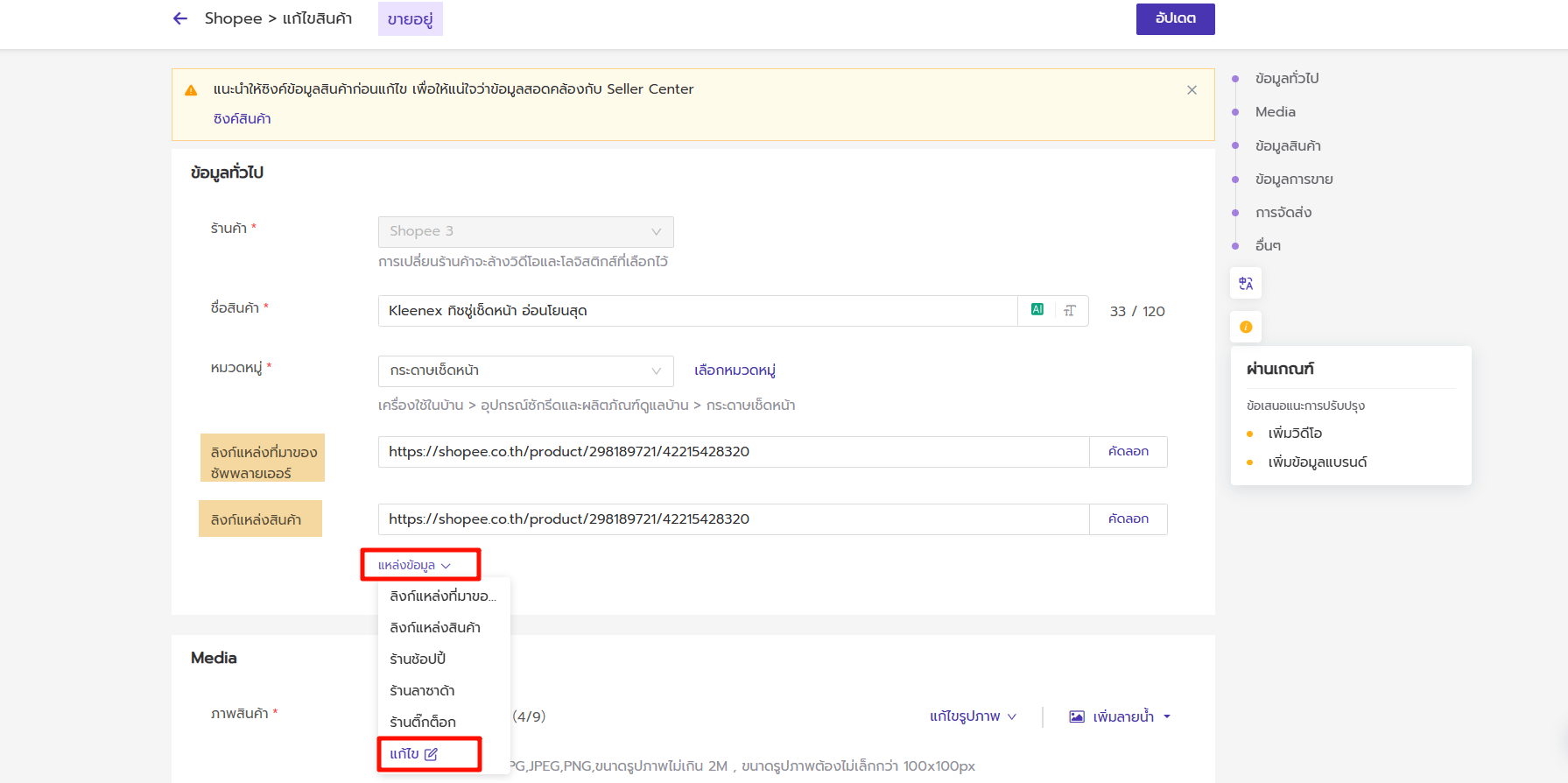Image resolution: width=1568 pixels, height=783 pixels.
Task: Click the watermark image icon
Action: pyautogui.click(x=1077, y=716)
